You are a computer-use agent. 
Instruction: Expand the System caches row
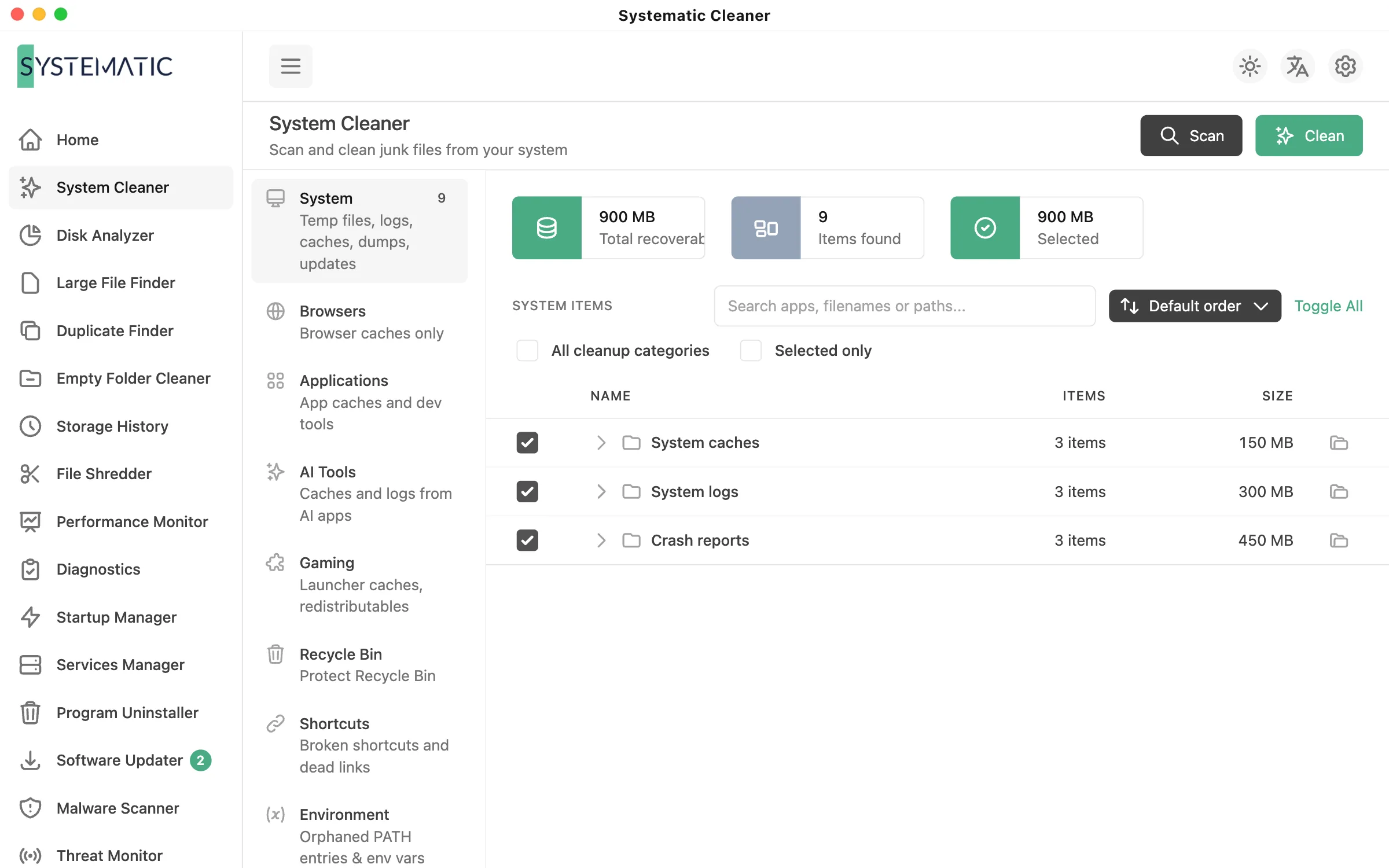(601, 443)
